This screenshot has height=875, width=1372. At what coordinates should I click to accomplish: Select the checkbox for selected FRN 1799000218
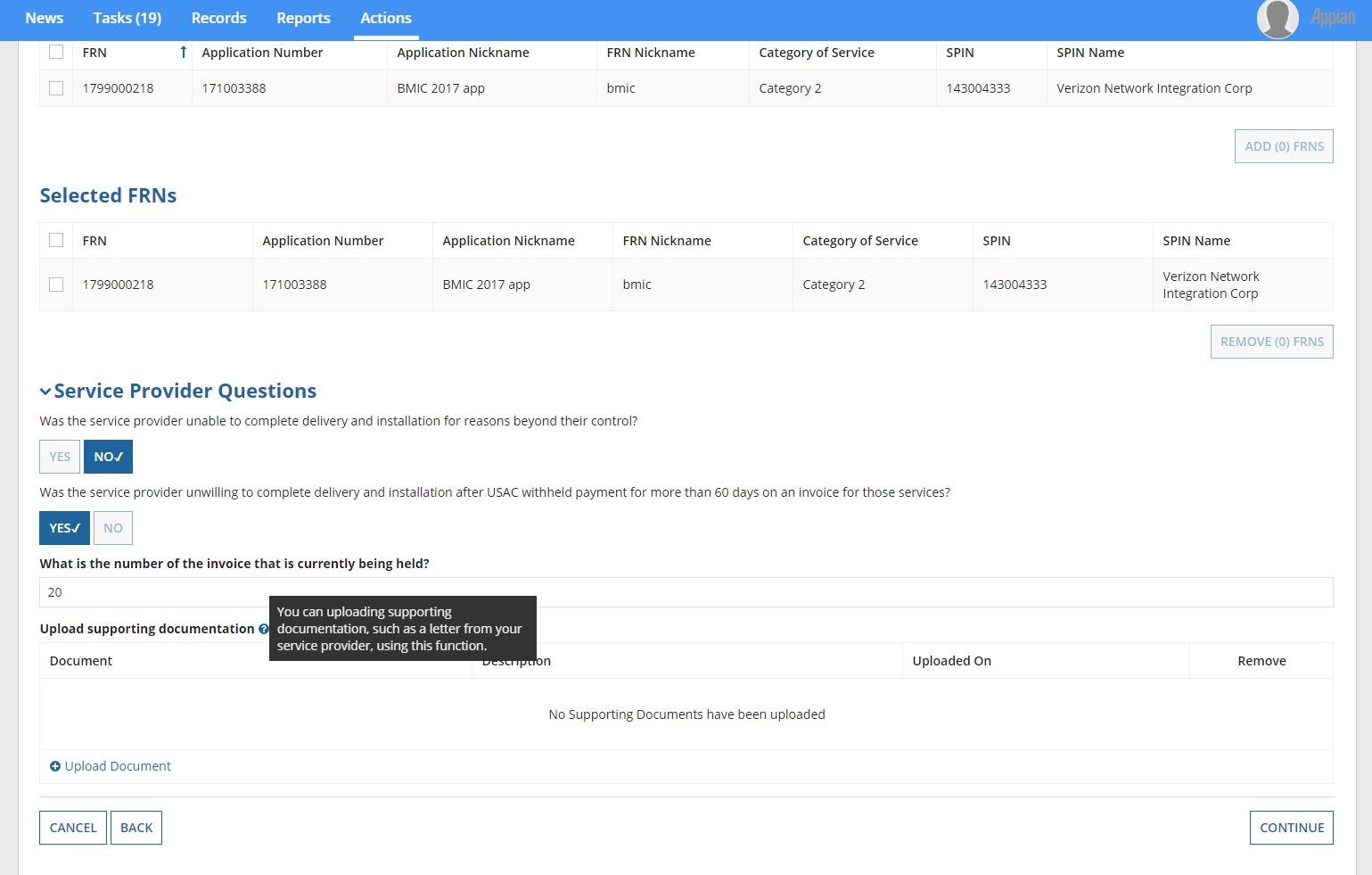tap(56, 285)
